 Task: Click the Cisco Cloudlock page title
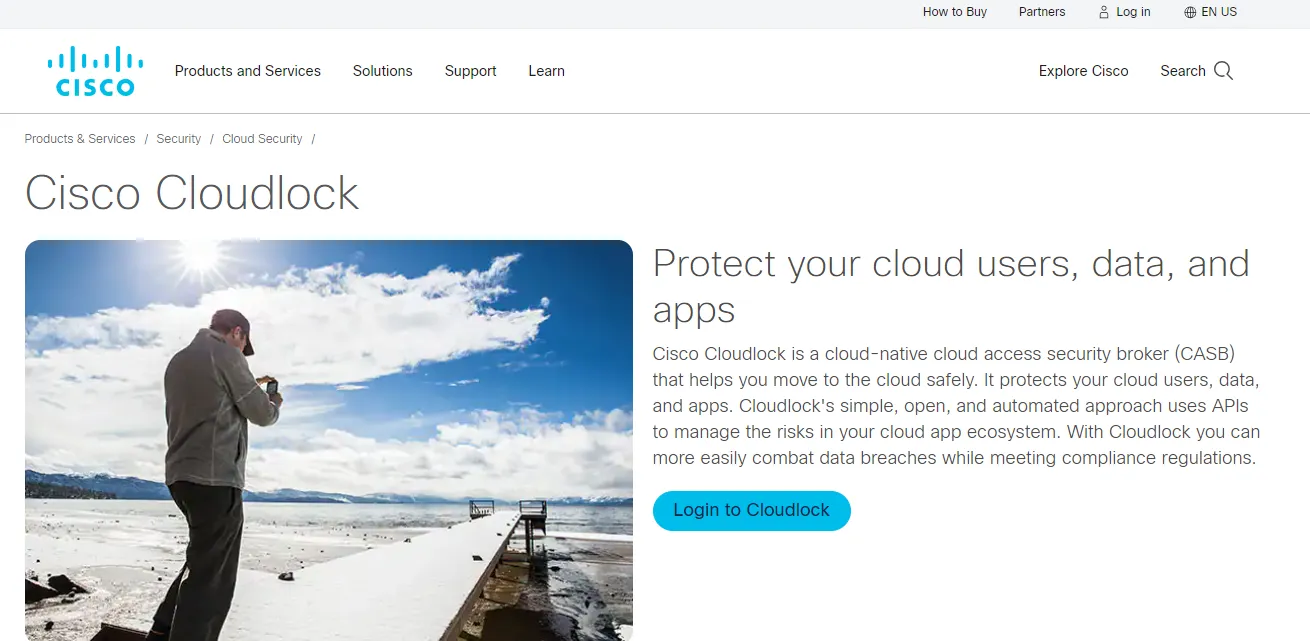192,192
